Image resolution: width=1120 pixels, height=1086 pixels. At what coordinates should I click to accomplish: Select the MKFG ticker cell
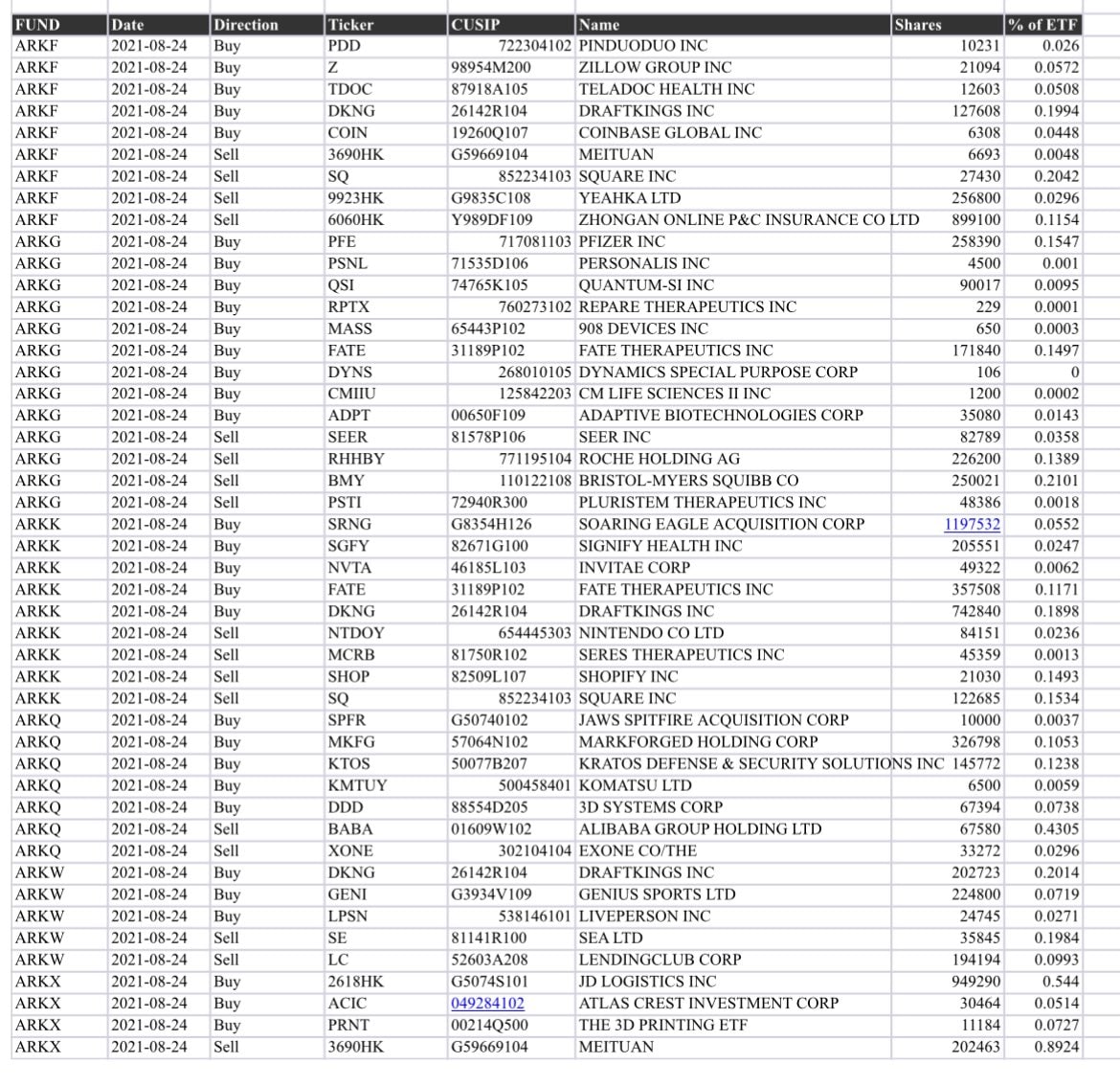click(386, 742)
